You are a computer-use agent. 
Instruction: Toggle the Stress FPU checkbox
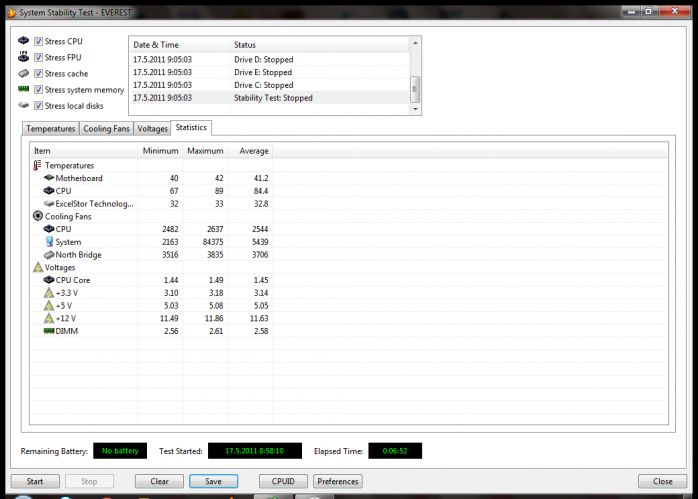point(38,57)
